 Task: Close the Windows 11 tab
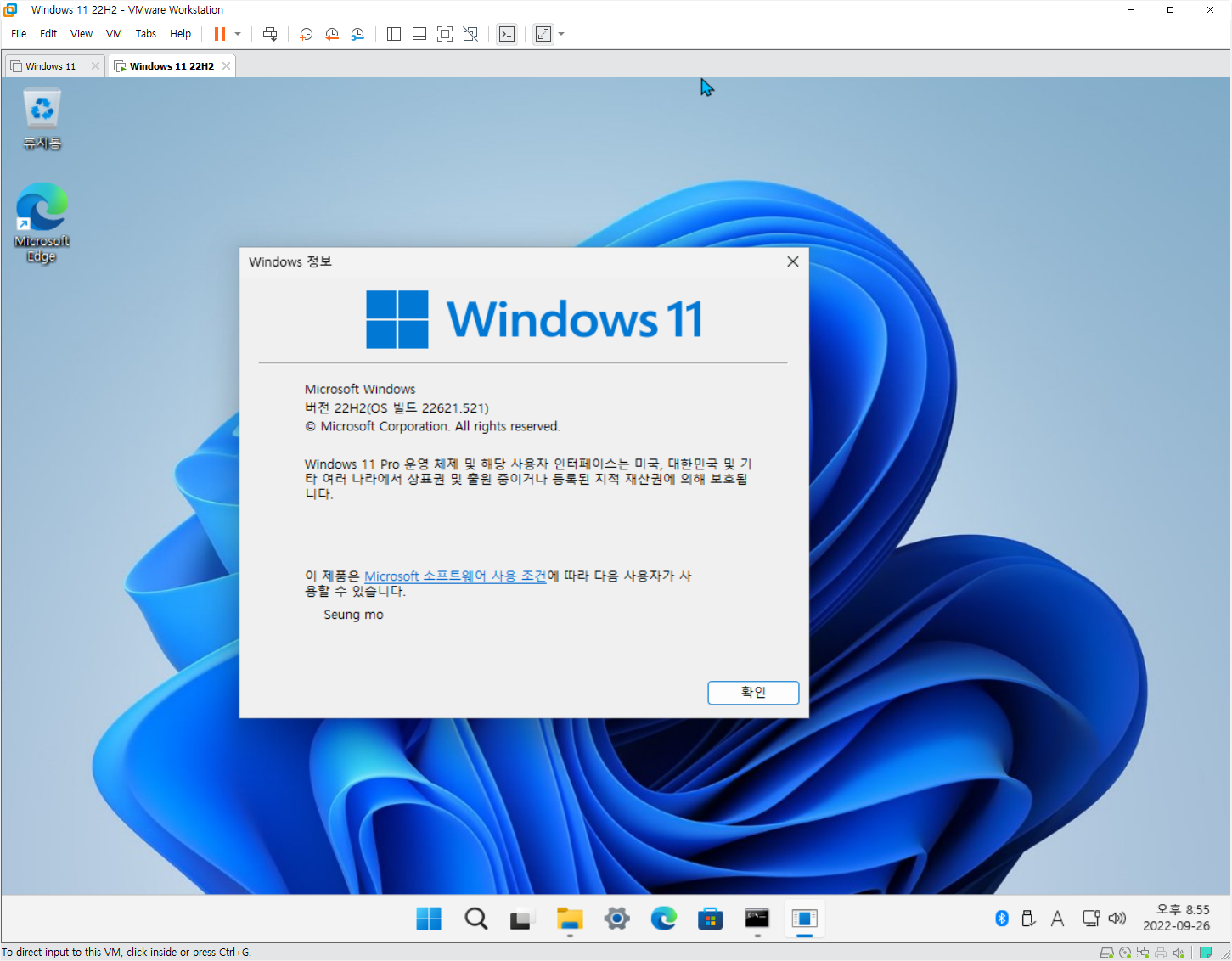tap(95, 66)
